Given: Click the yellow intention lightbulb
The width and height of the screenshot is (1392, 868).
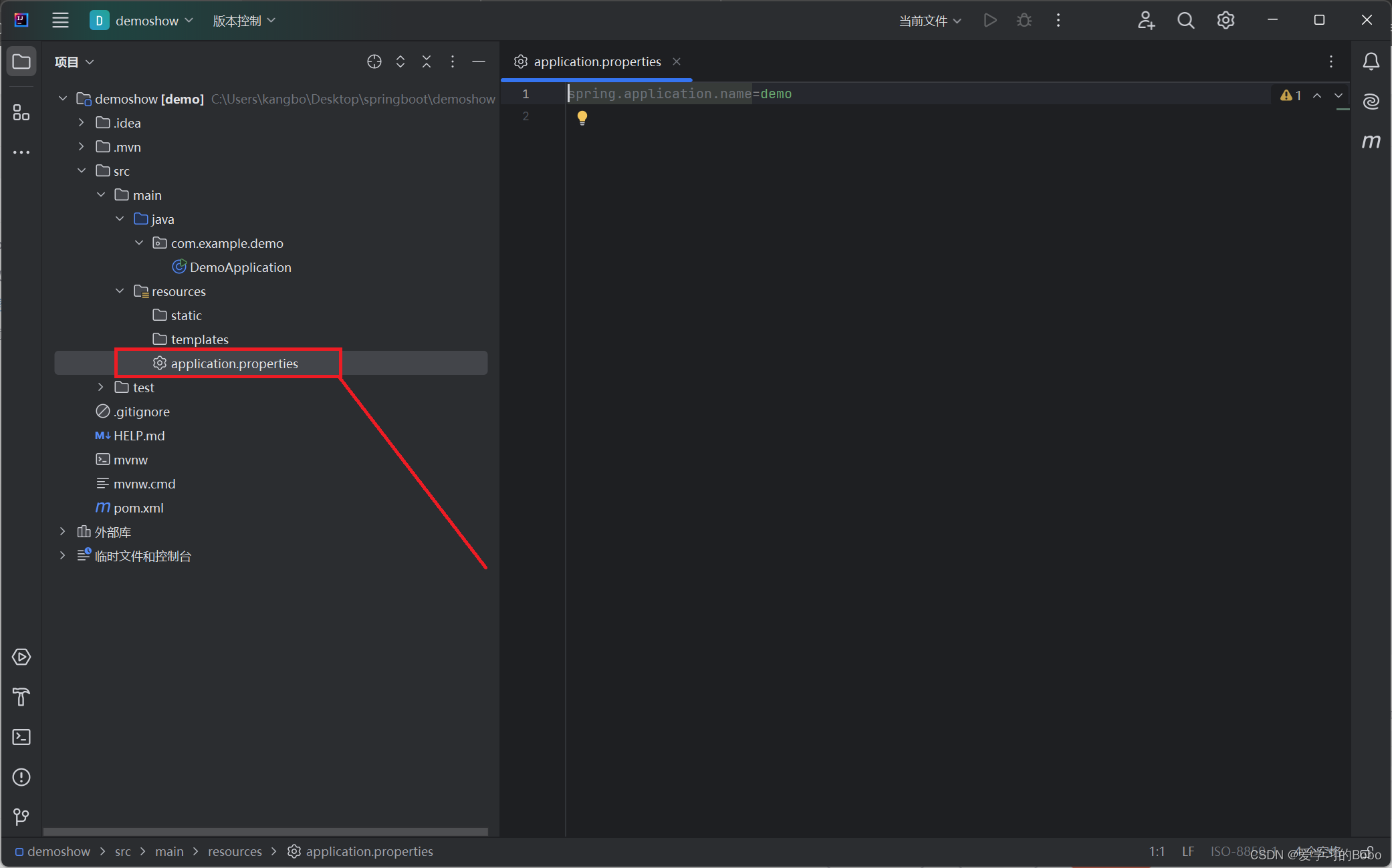Looking at the screenshot, I should pyautogui.click(x=582, y=118).
